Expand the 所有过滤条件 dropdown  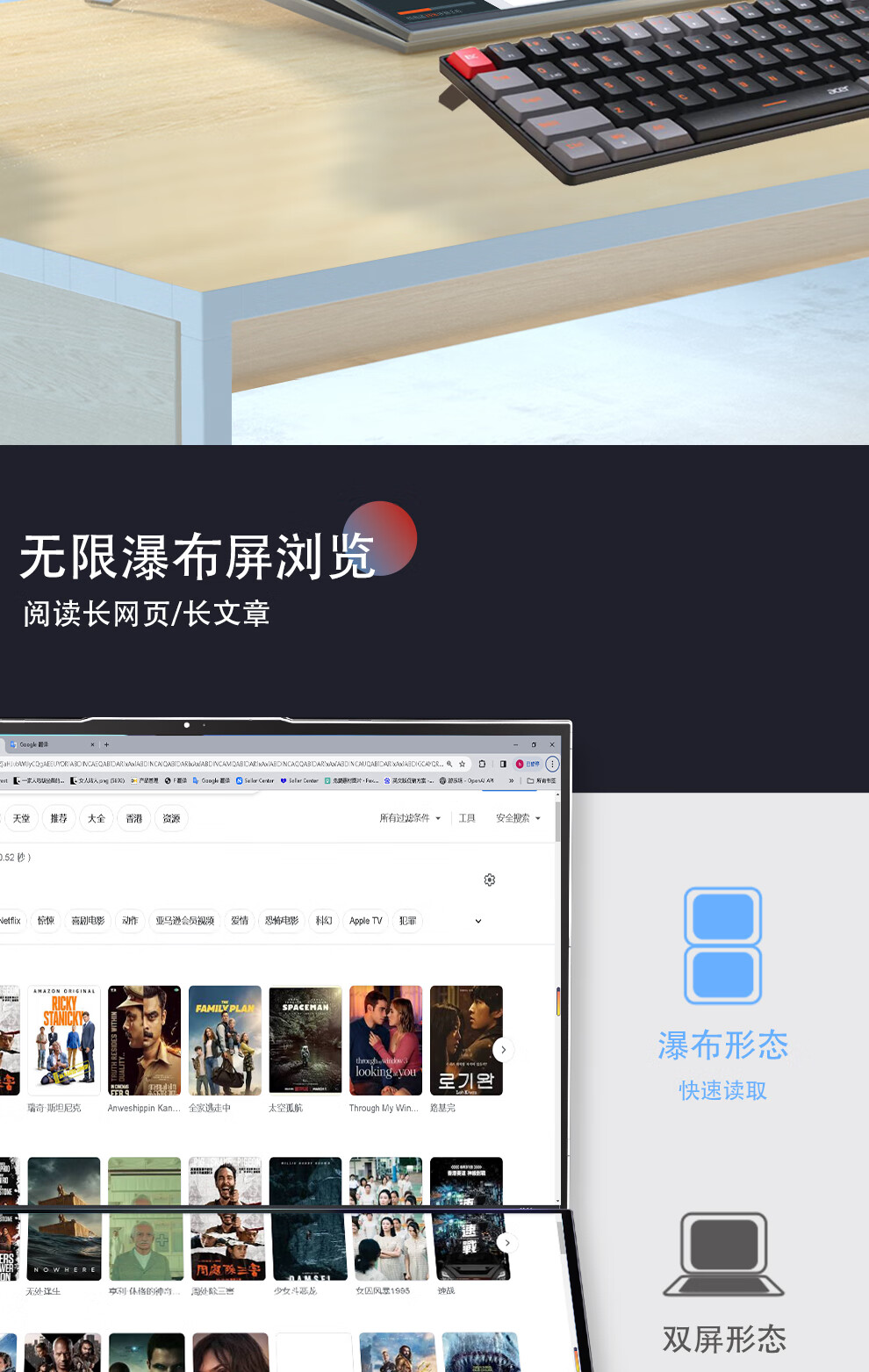click(x=410, y=818)
